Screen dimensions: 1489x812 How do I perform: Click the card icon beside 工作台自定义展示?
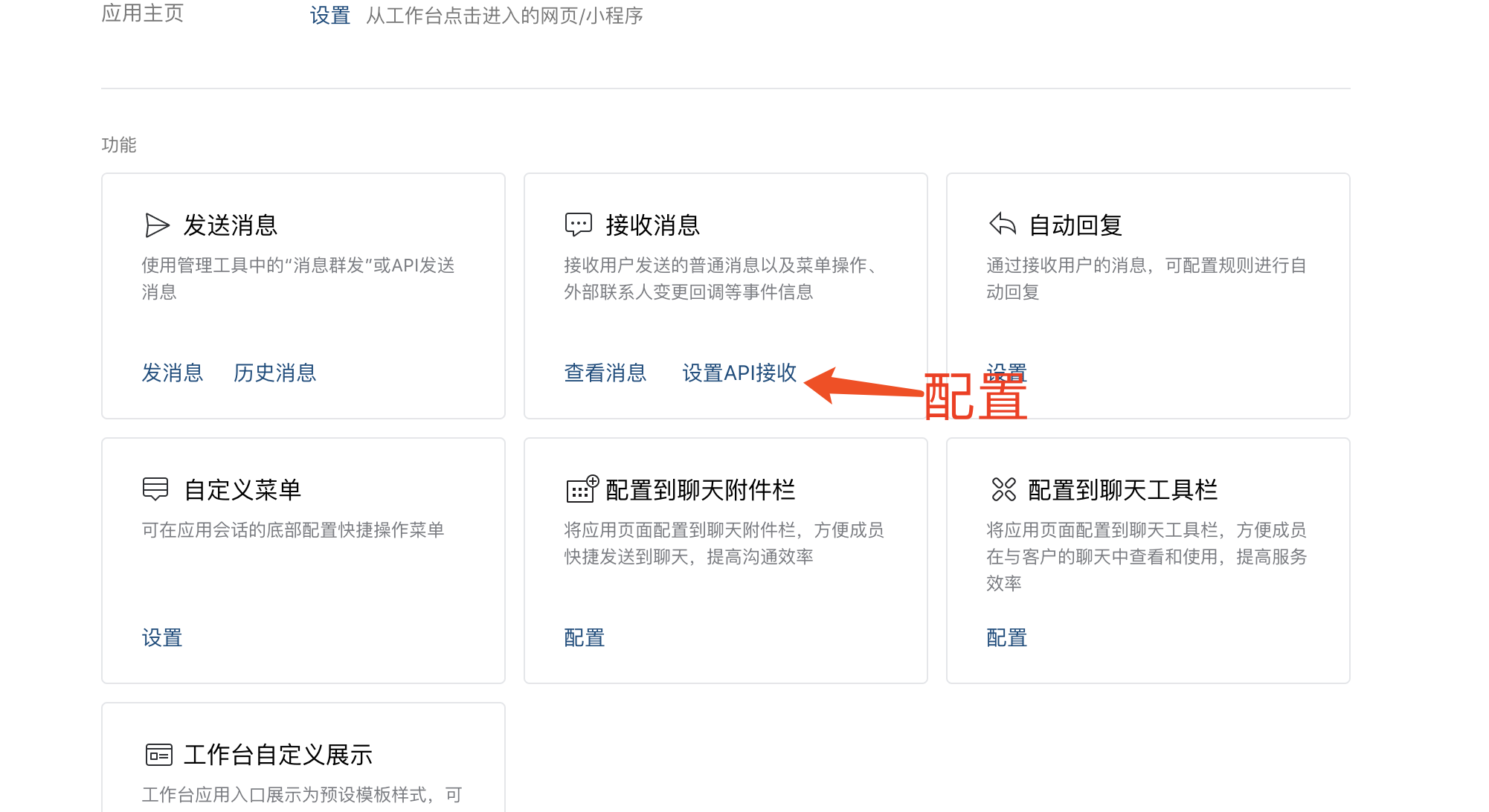coord(158,755)
